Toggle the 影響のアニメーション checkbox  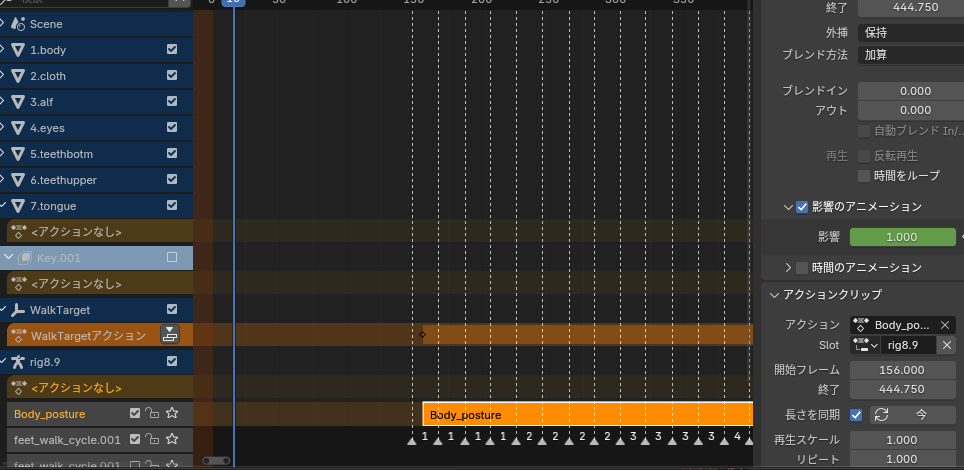click(802, 207)
